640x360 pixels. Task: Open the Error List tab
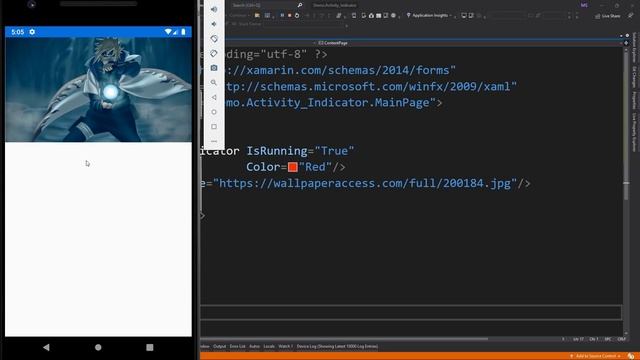pyautogui.click(x=237, y=347)
